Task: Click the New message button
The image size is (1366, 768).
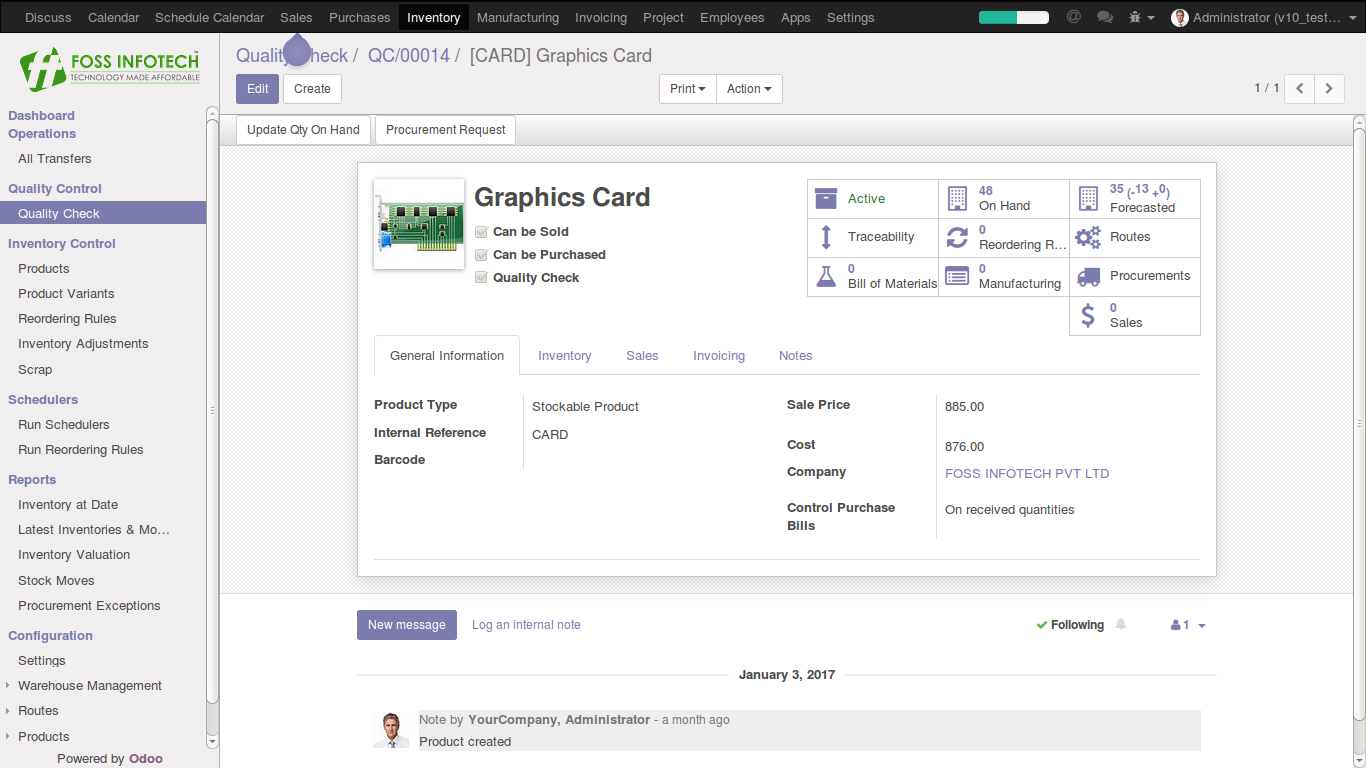Action: tap(407, 625)
